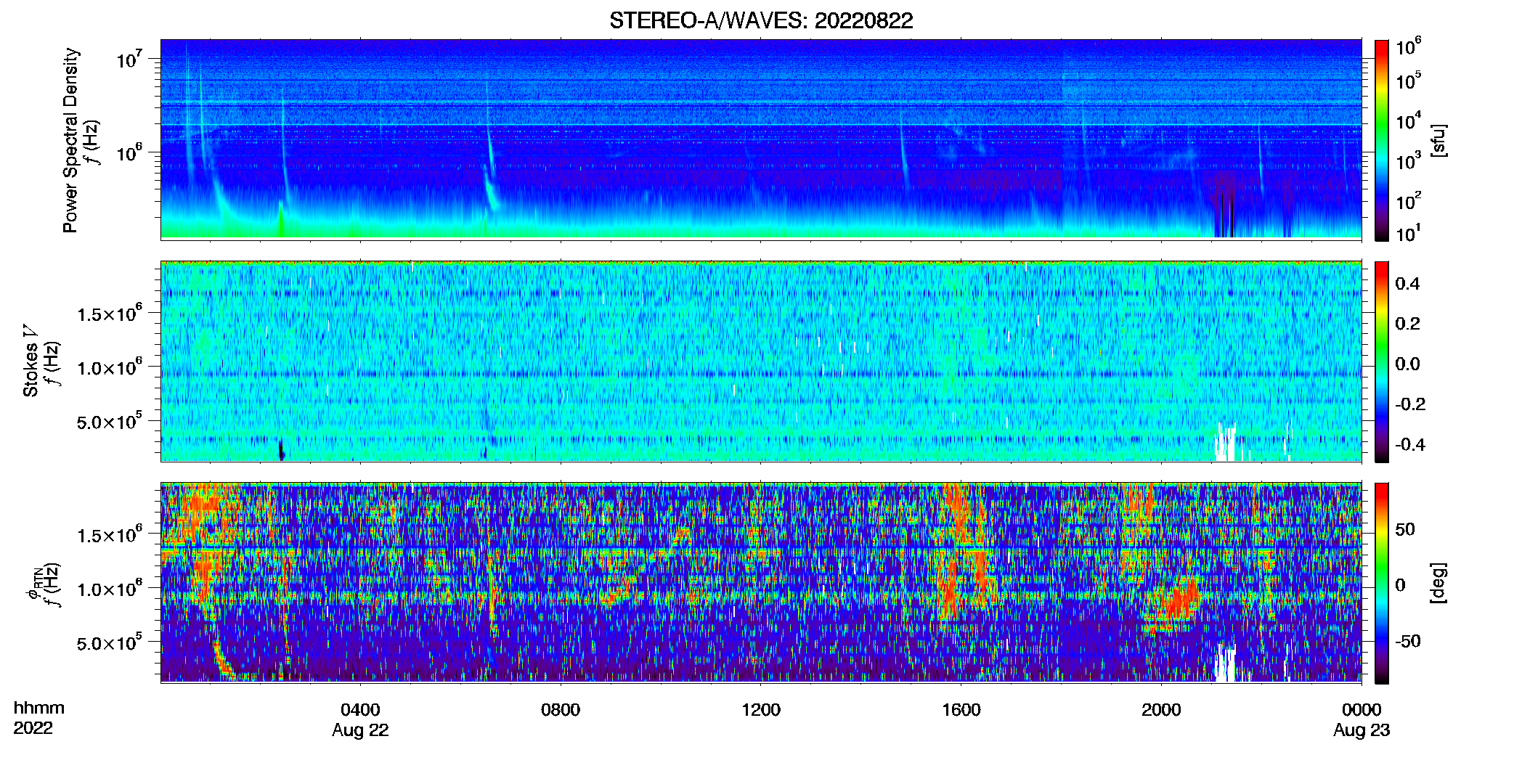
Task: Click the Stokes V color bar
Action: pyautogui.click(x=1382, y=362)
